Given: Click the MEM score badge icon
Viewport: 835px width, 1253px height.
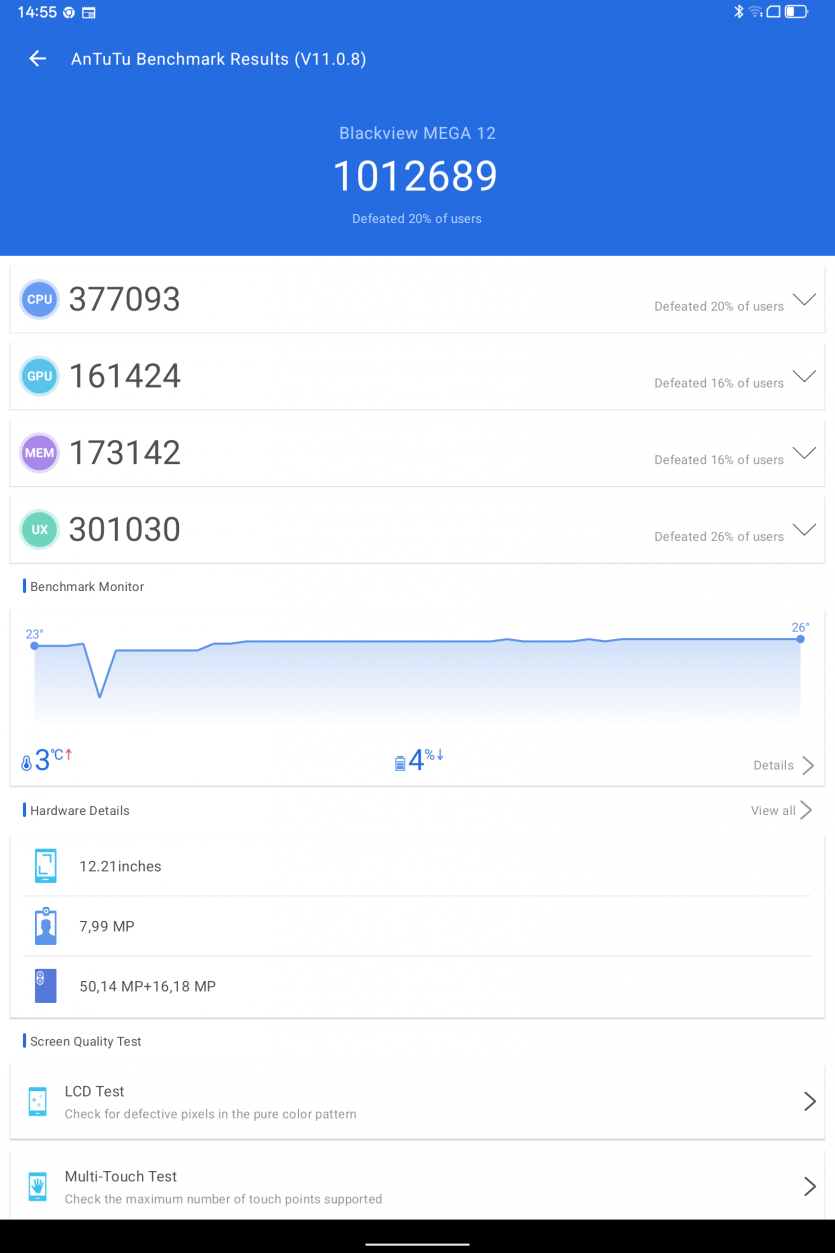Looking at the screenshot, I should [x=40, y=453].
